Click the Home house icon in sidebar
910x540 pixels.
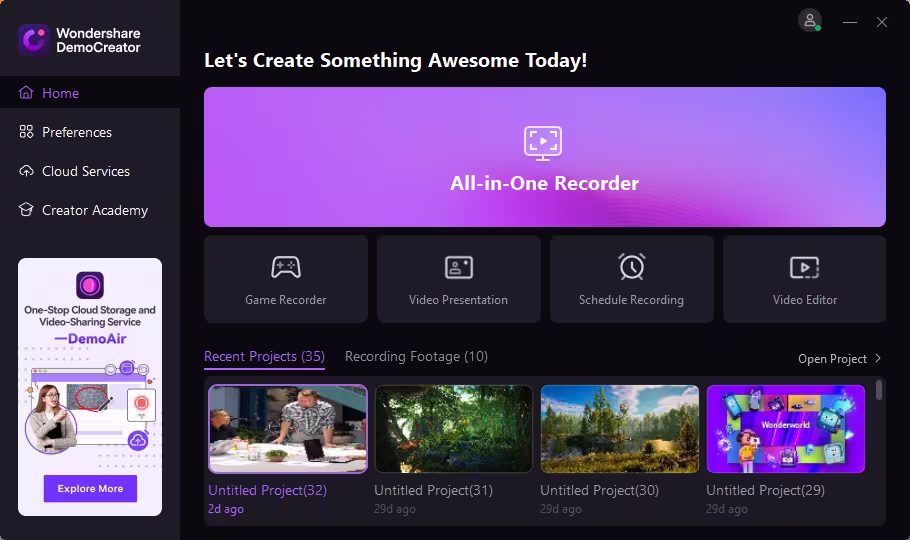(x=26, y=93)
